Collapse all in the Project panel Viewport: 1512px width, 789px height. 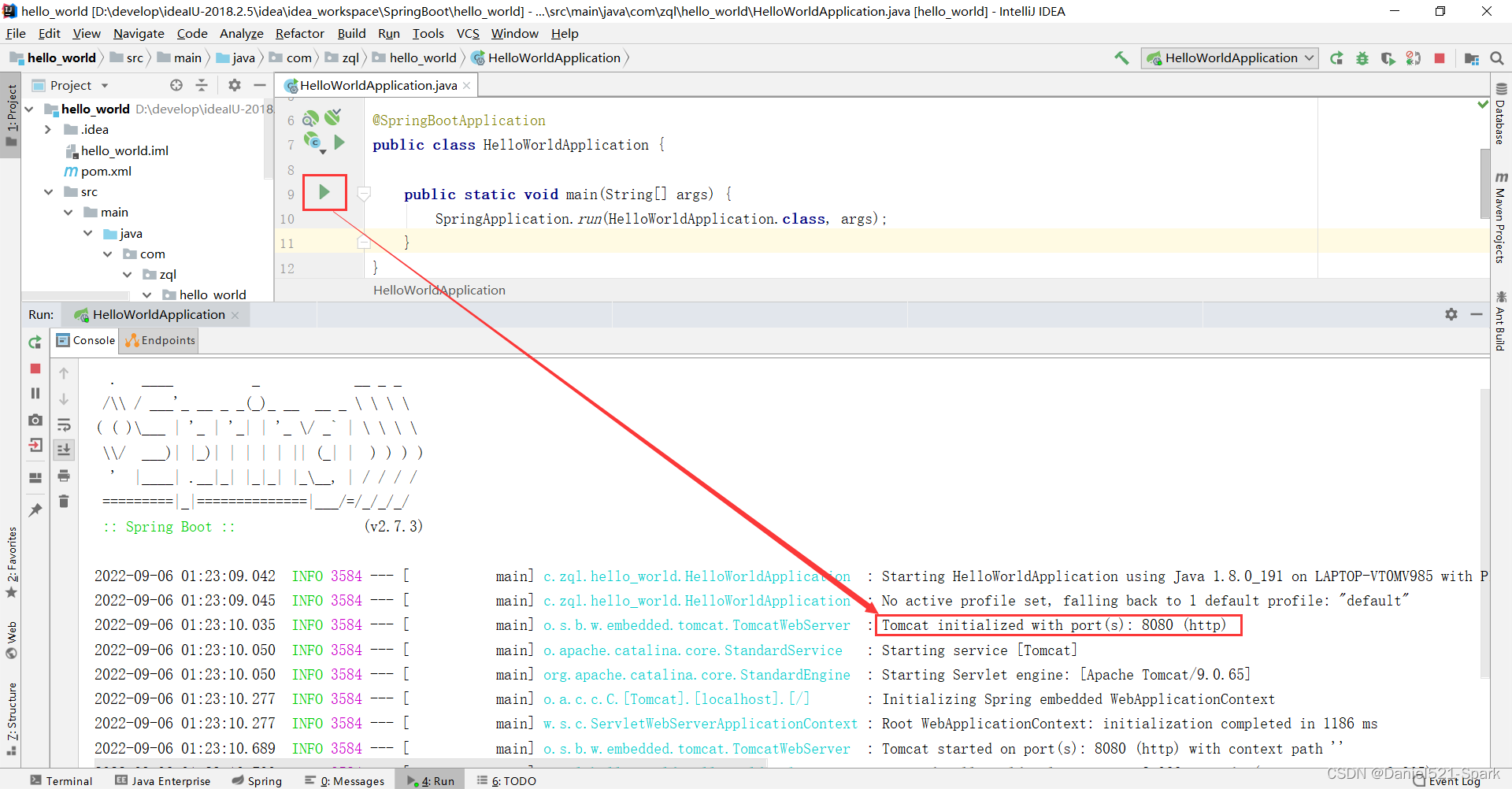202,85
